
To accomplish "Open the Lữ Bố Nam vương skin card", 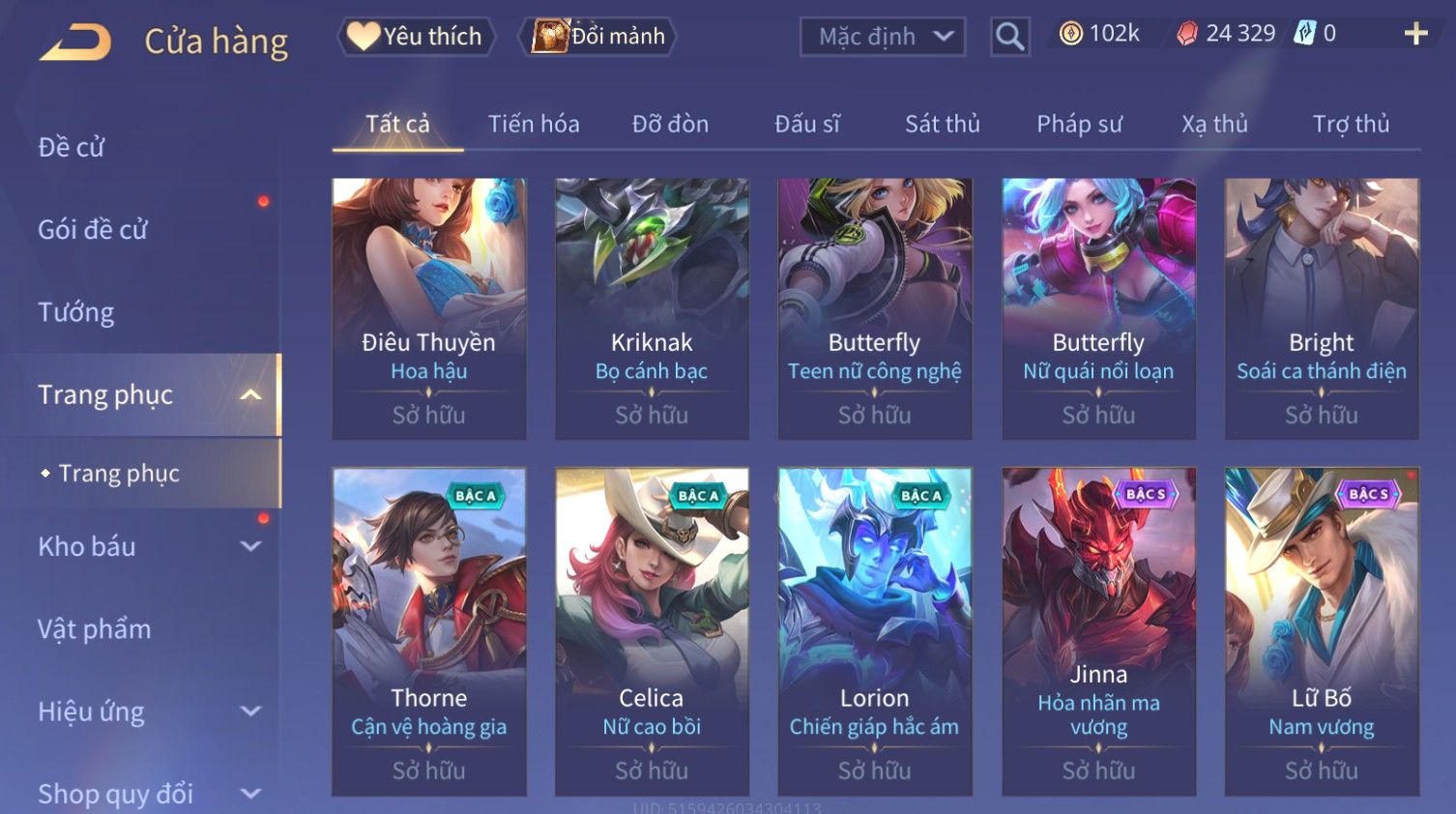I will 1322,632.
